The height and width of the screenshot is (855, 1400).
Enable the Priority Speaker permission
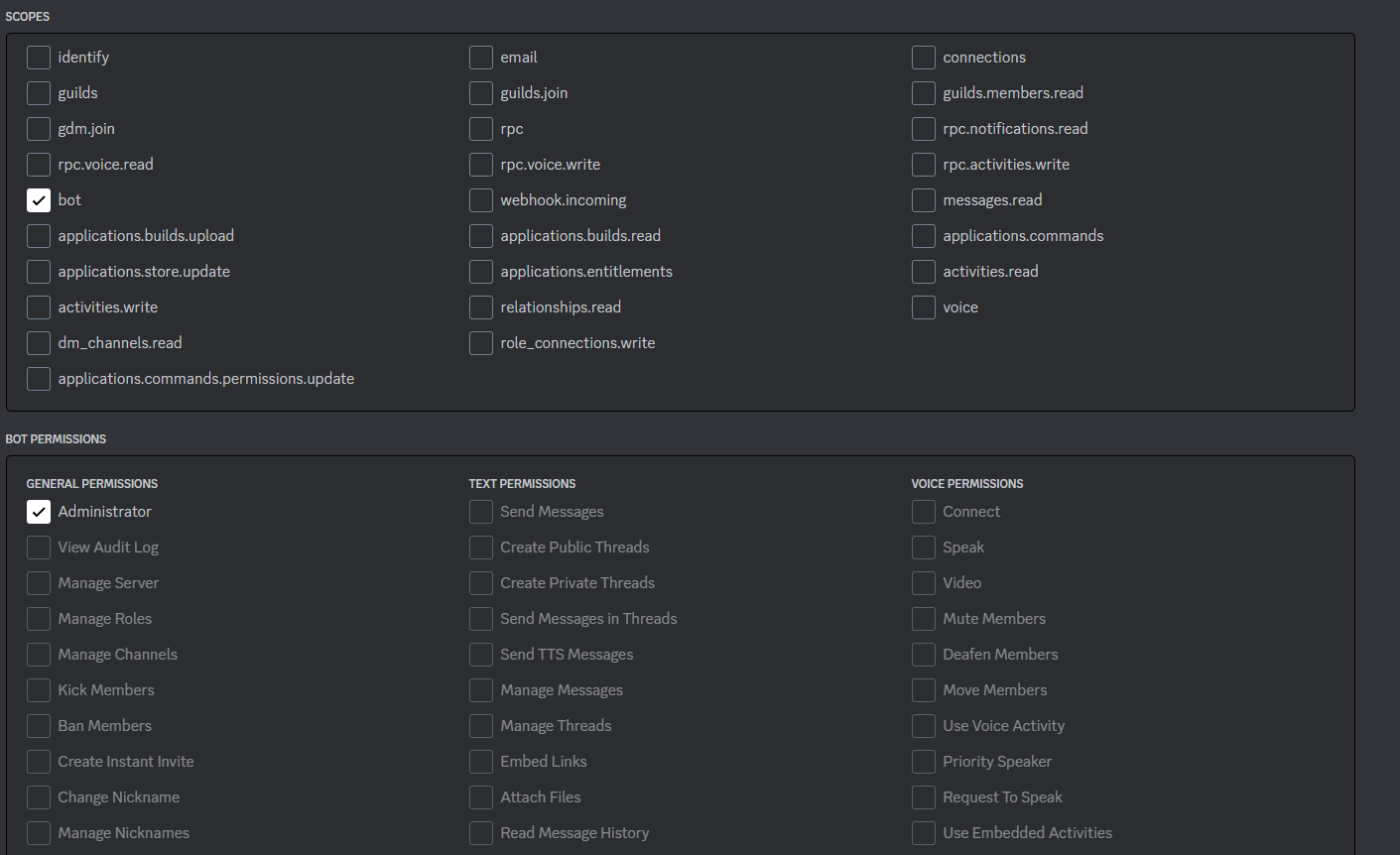tap(923, 761)
